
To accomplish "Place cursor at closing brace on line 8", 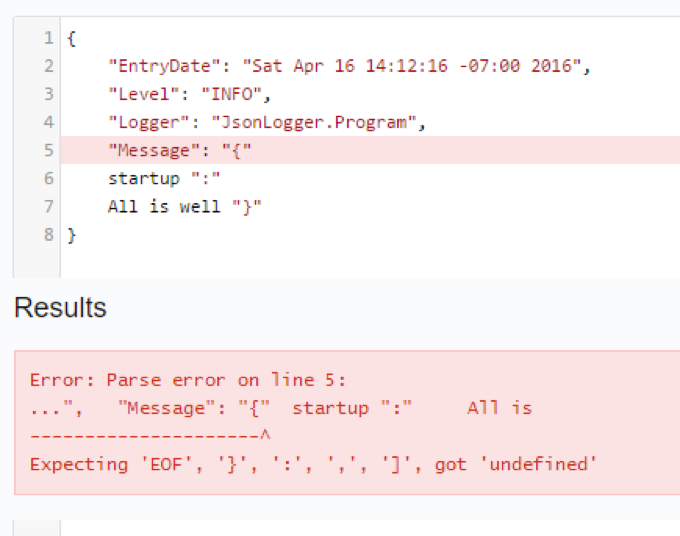I will pos(72,235).
